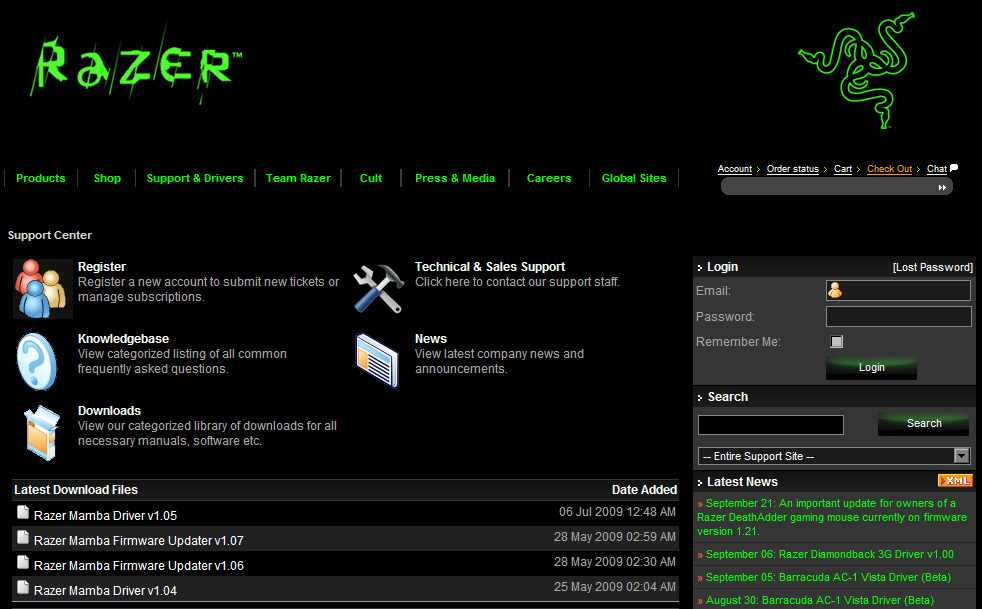
Task: Open the Support & Drivers menu
Action: point(195,178)
